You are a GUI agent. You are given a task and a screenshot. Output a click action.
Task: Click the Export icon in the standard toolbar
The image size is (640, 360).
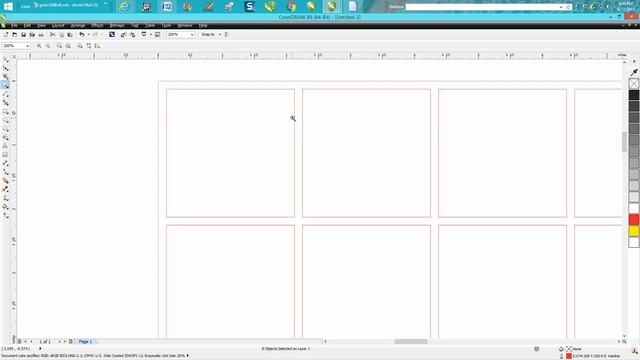tap(132, 35)
